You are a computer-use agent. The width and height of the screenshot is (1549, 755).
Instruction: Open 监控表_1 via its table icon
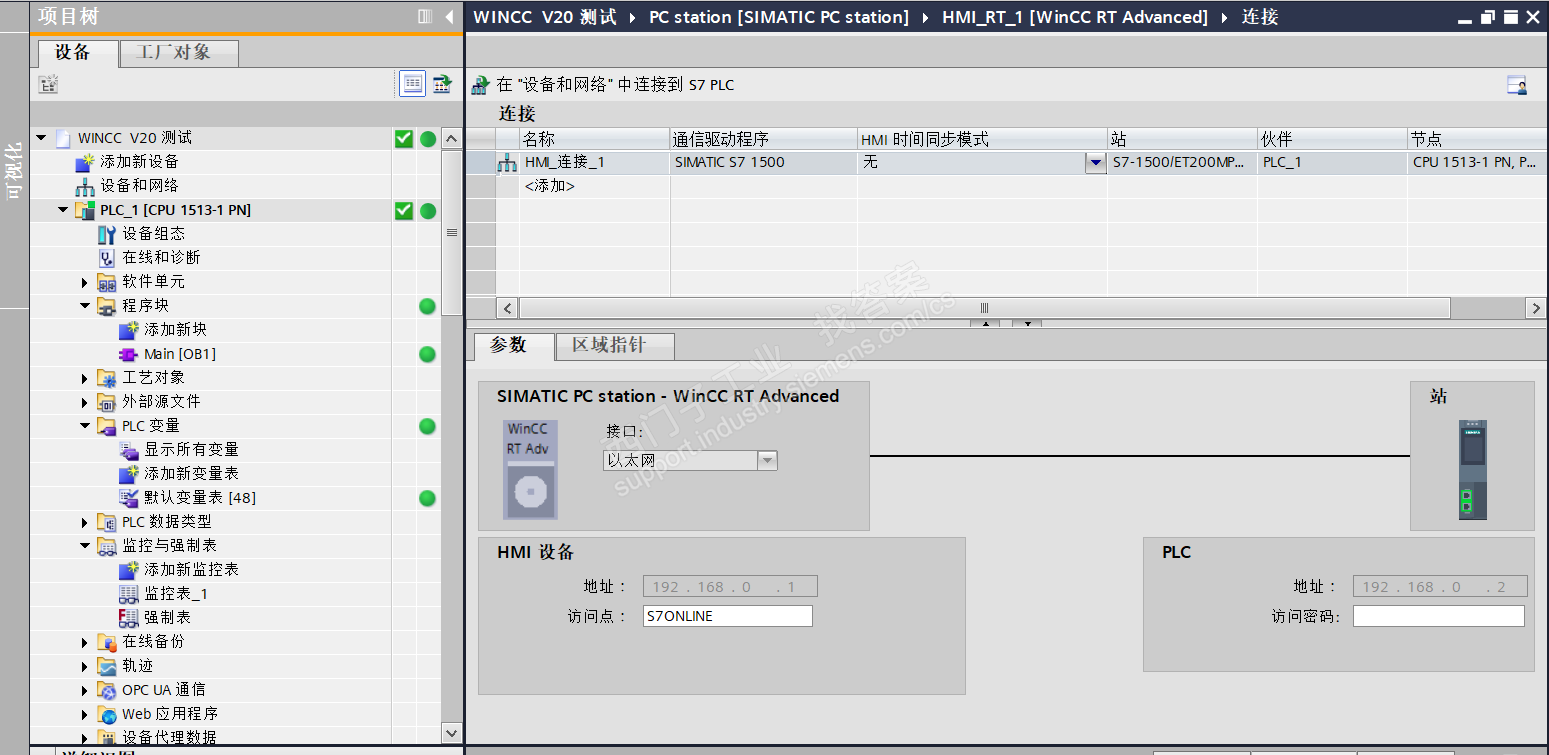(129, 594)
